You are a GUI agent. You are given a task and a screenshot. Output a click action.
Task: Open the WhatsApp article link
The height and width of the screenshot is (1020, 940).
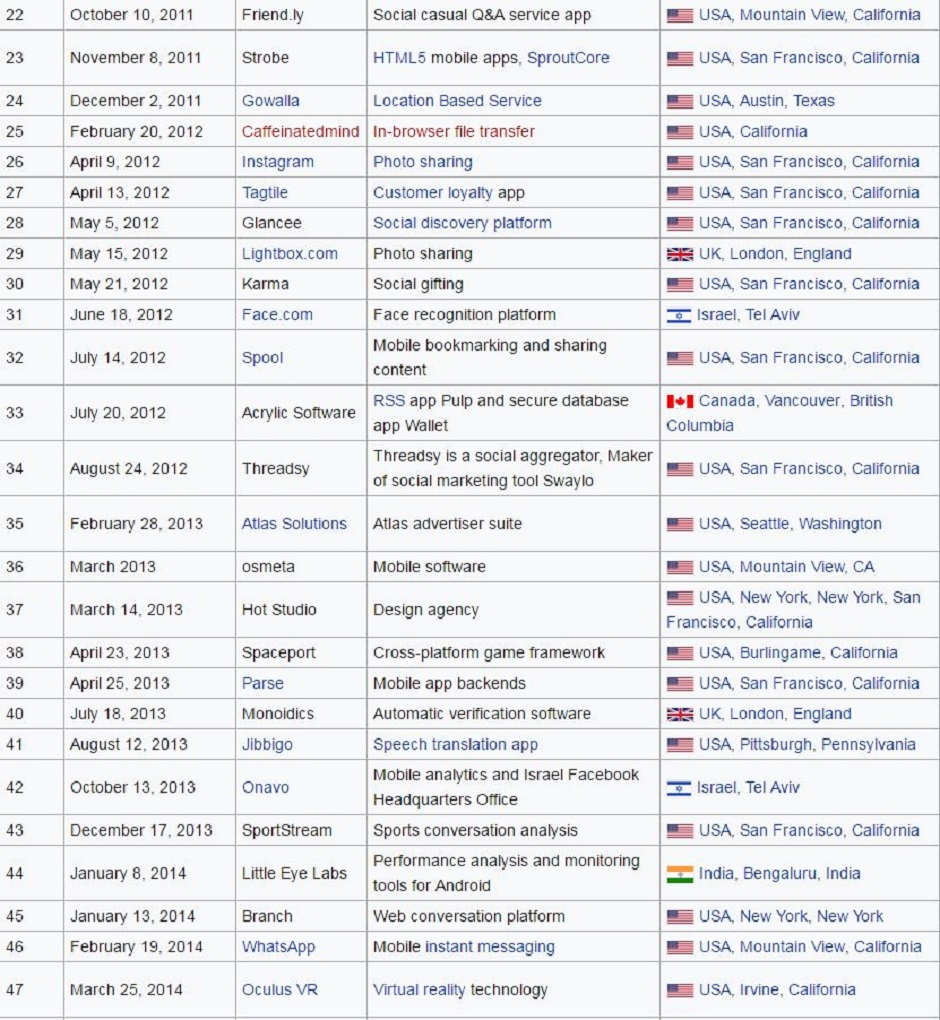tap(278, 947)
